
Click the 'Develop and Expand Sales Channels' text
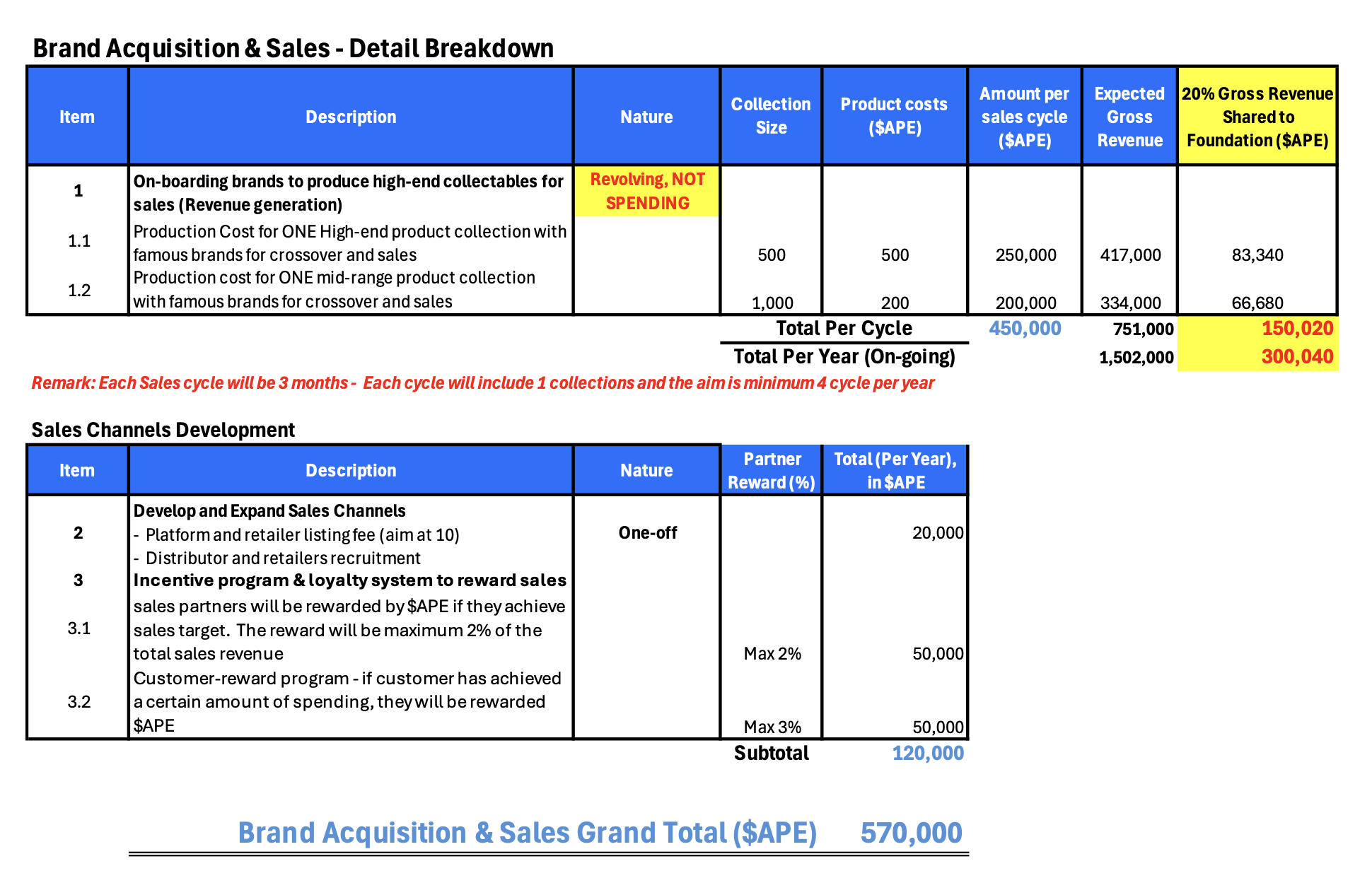tap(269, 510)
